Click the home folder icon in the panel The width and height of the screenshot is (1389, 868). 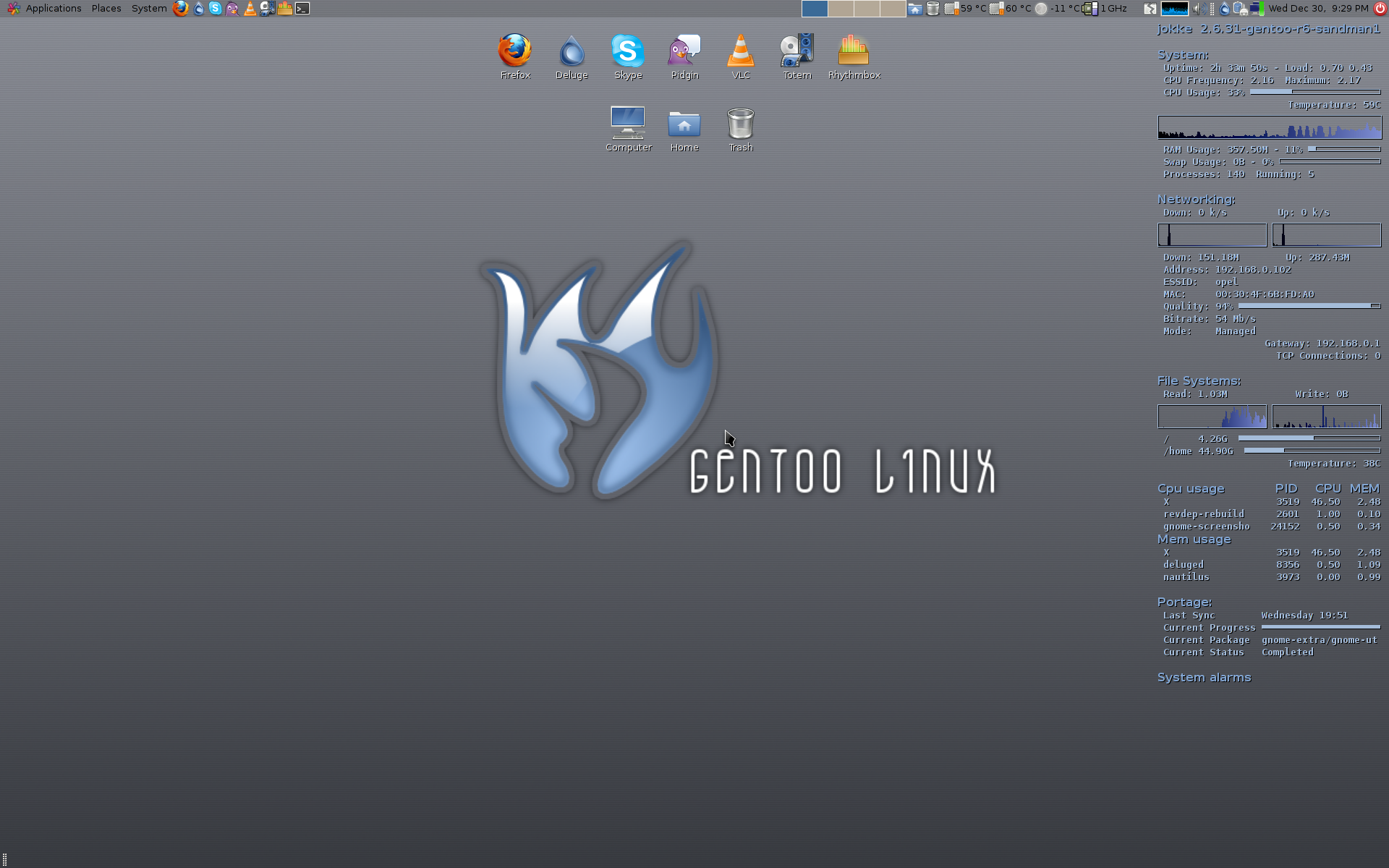pos(915,9)
